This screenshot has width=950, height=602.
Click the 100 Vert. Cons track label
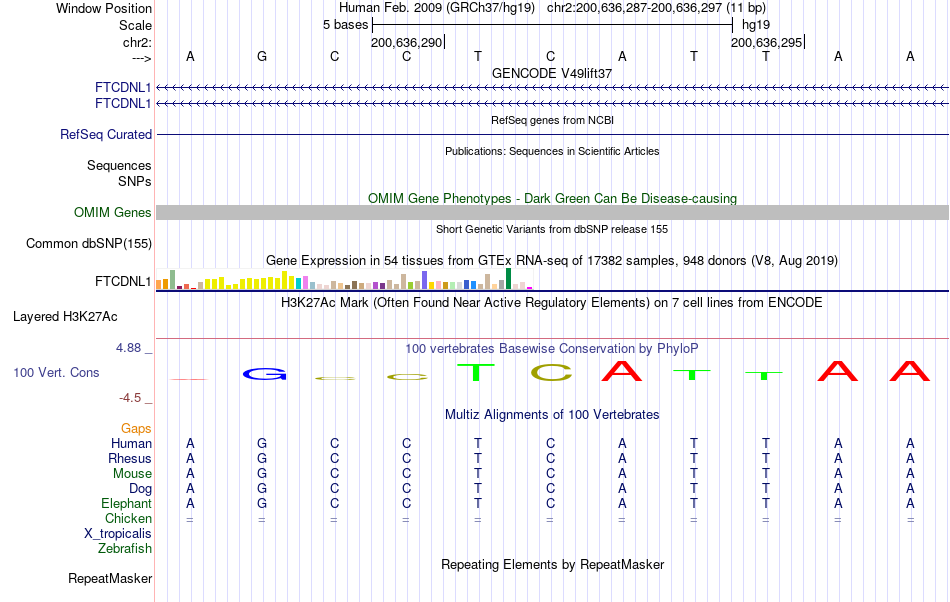coord(56,372)
